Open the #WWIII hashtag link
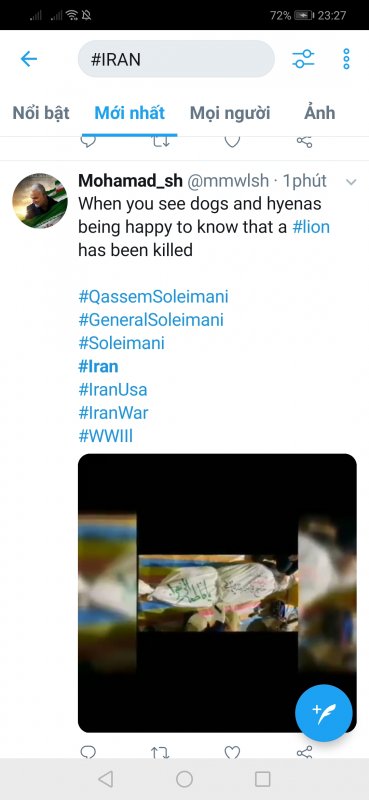369x800 pixels. 106,436
